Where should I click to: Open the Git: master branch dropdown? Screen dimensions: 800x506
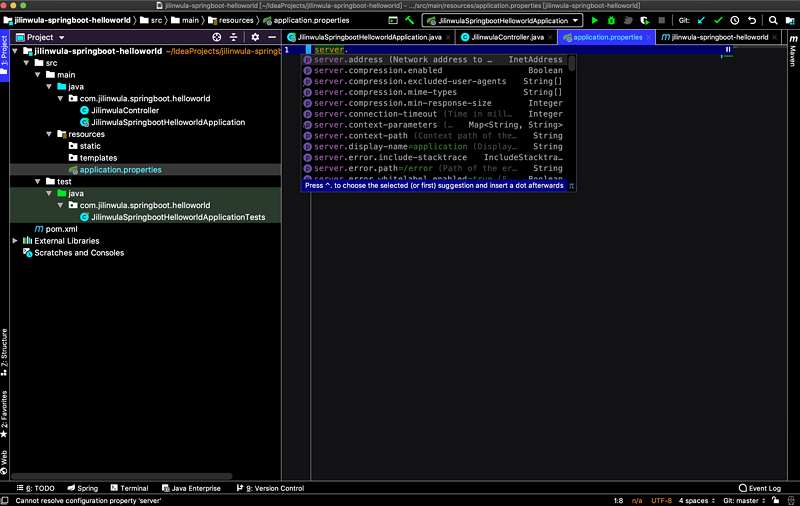coord(744,501)
